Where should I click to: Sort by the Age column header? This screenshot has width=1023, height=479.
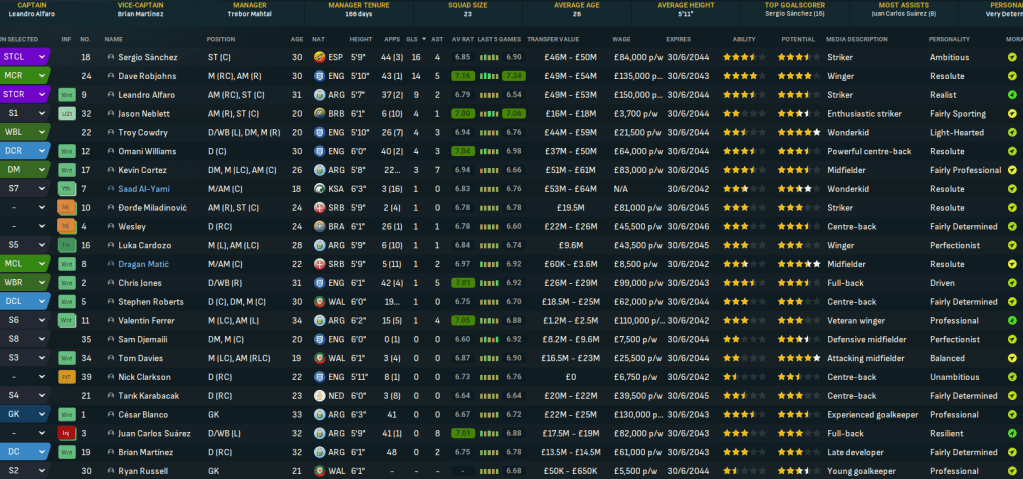297,39
